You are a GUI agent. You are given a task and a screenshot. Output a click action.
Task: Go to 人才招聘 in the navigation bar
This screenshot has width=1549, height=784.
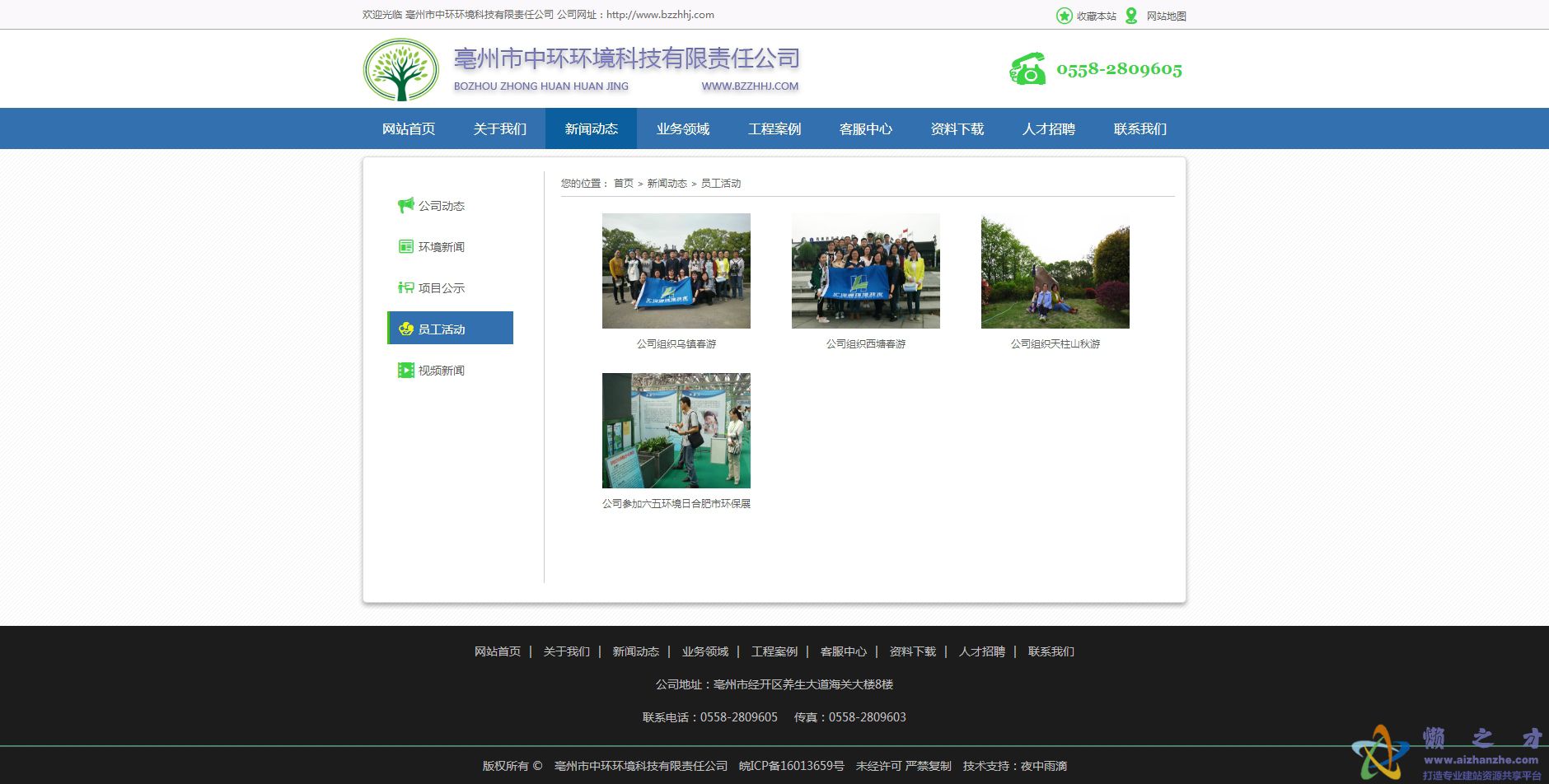[x=1048, y=129]
